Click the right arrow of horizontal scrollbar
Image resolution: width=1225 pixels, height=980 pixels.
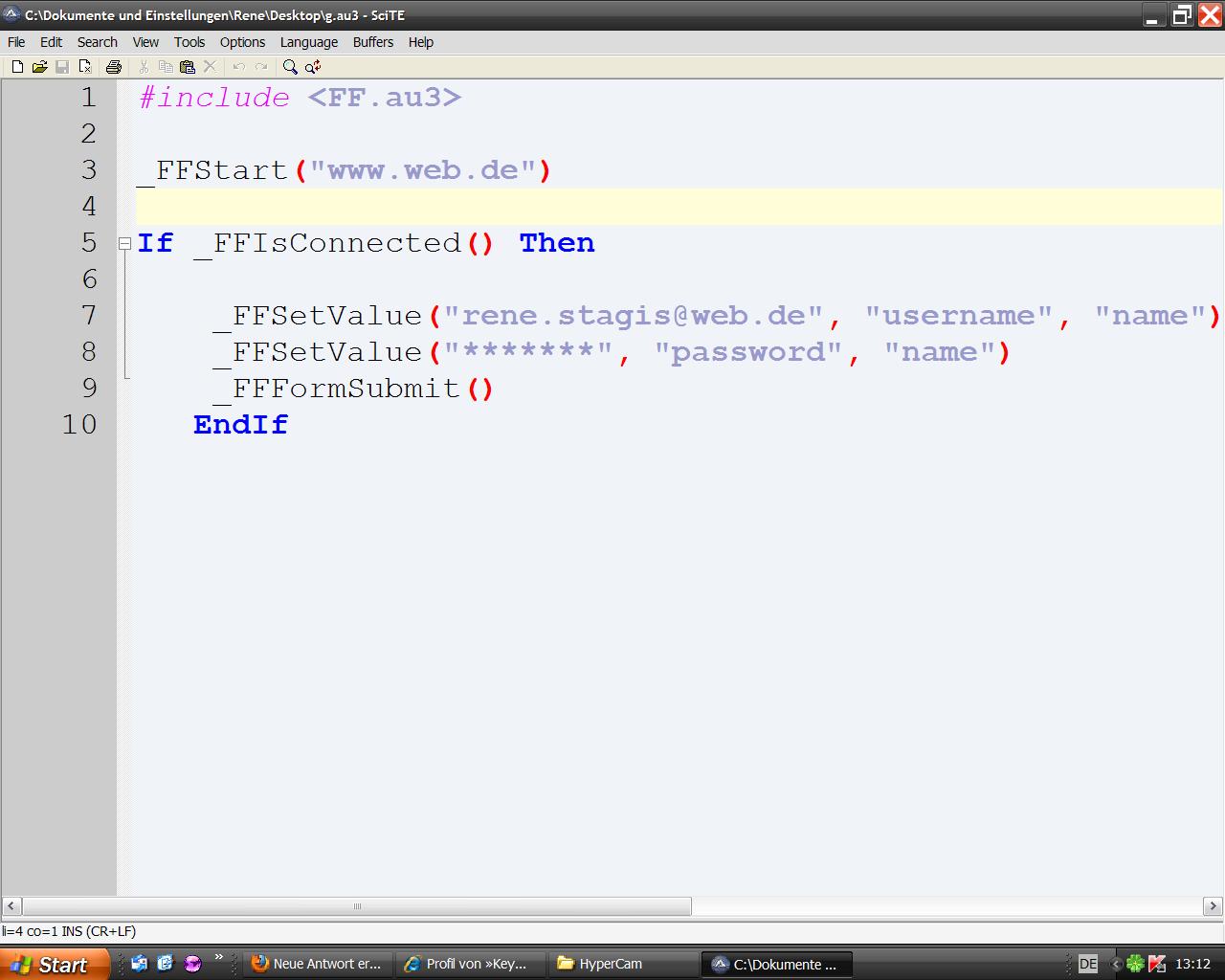tap(1213, 905)
